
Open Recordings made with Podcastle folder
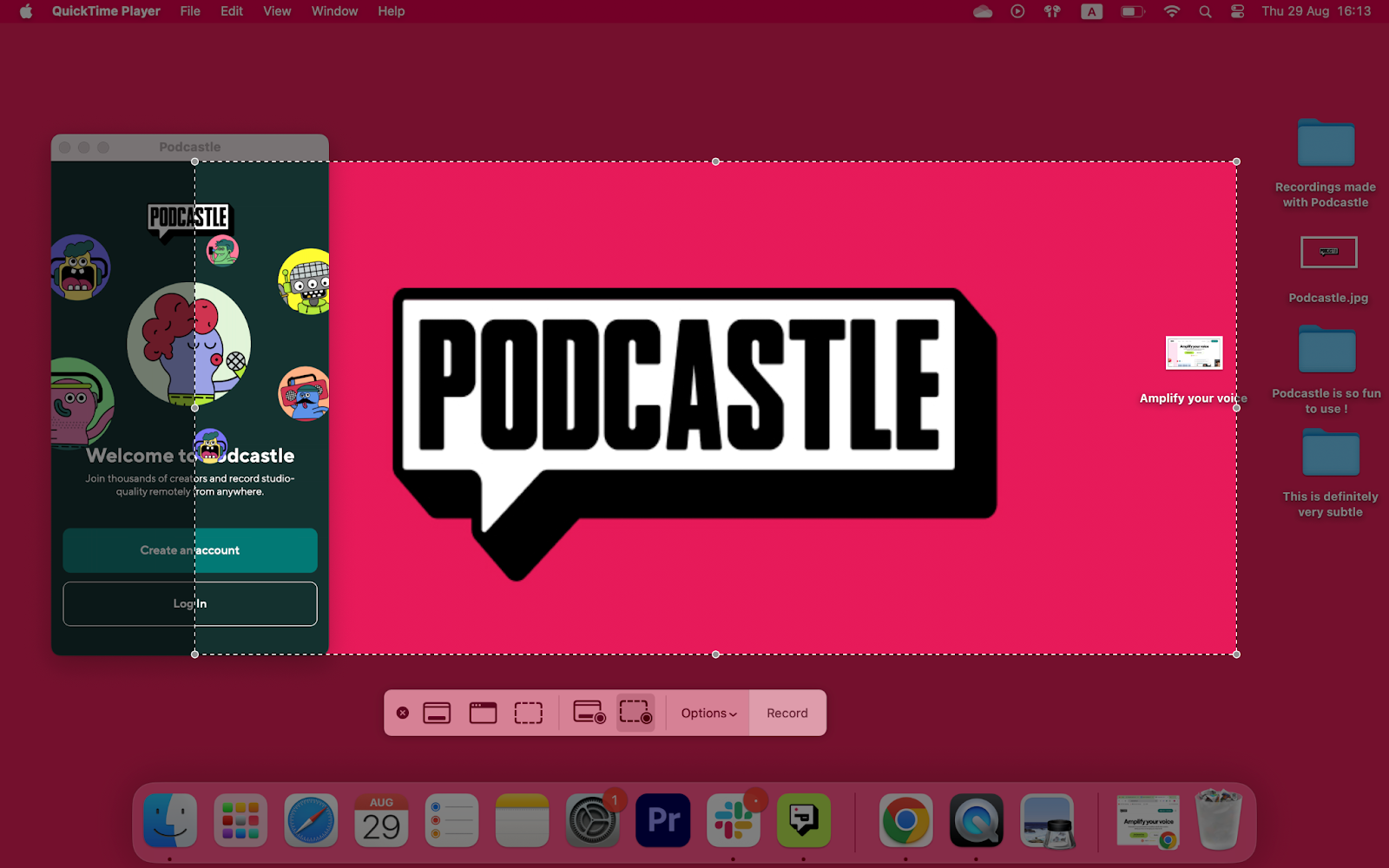coord(1326,142)
